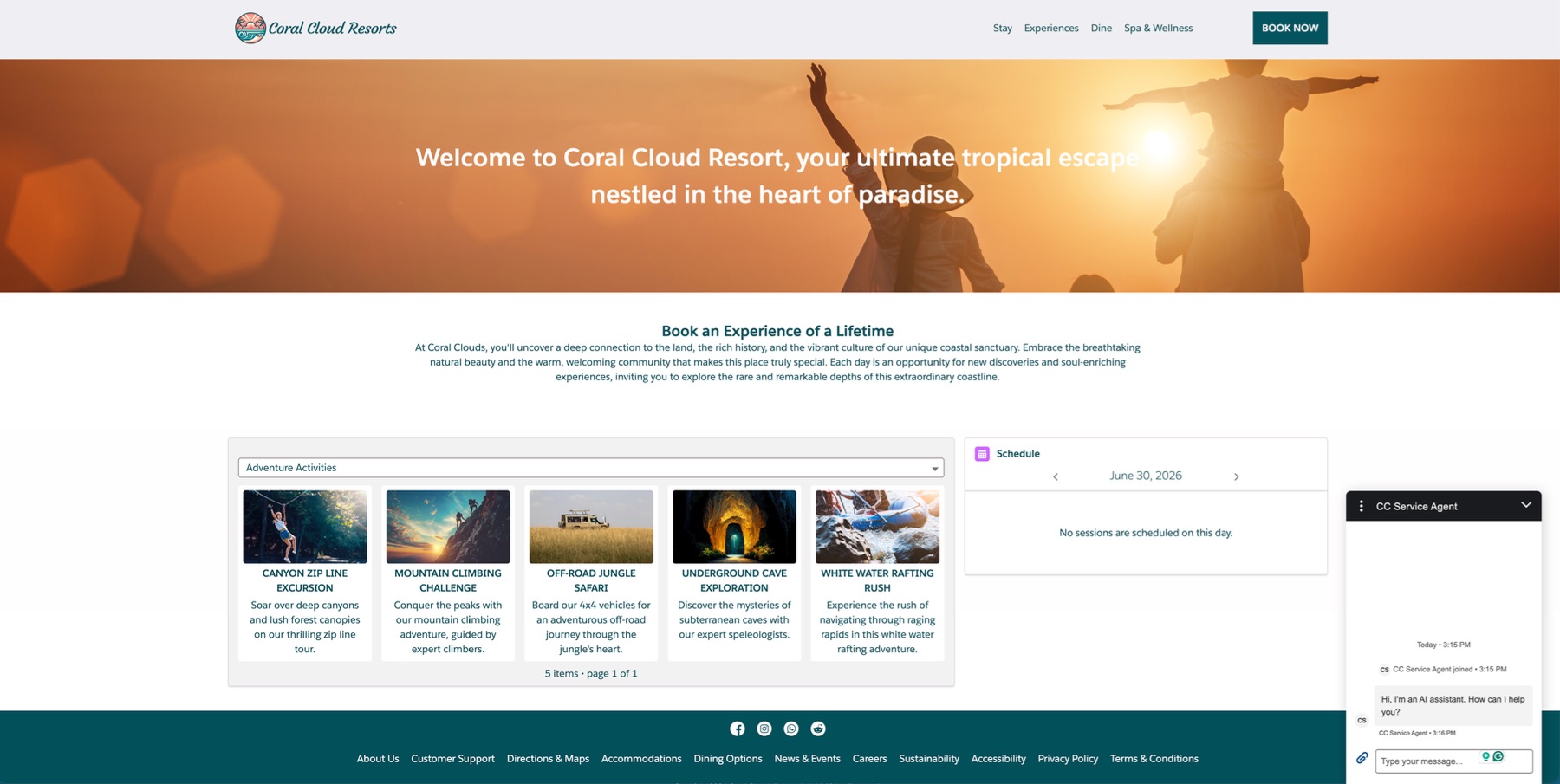Click the Coral Cloud Resorts logo
This screenshot has height=784, width=1560.
315,28
